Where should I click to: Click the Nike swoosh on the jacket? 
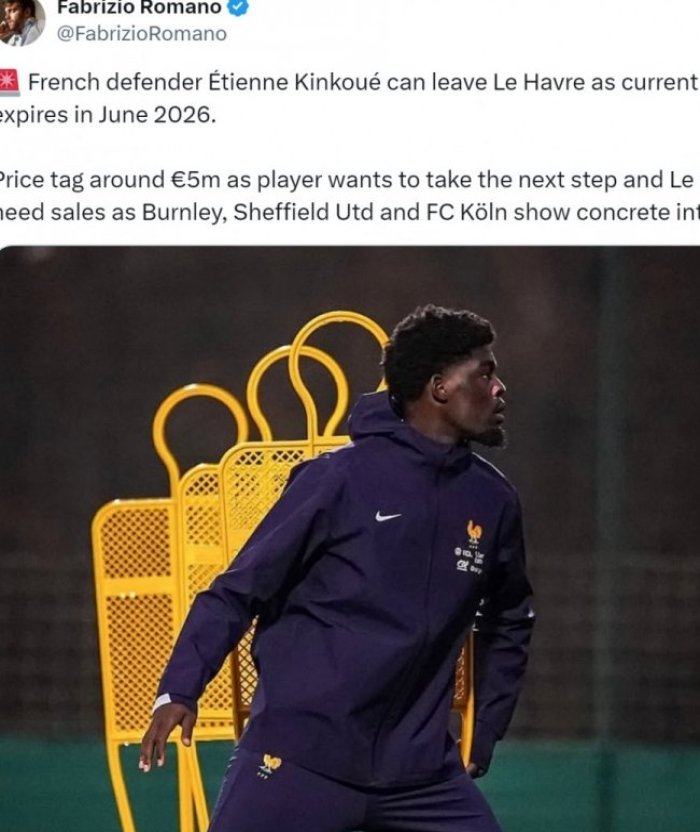point(388,516)
